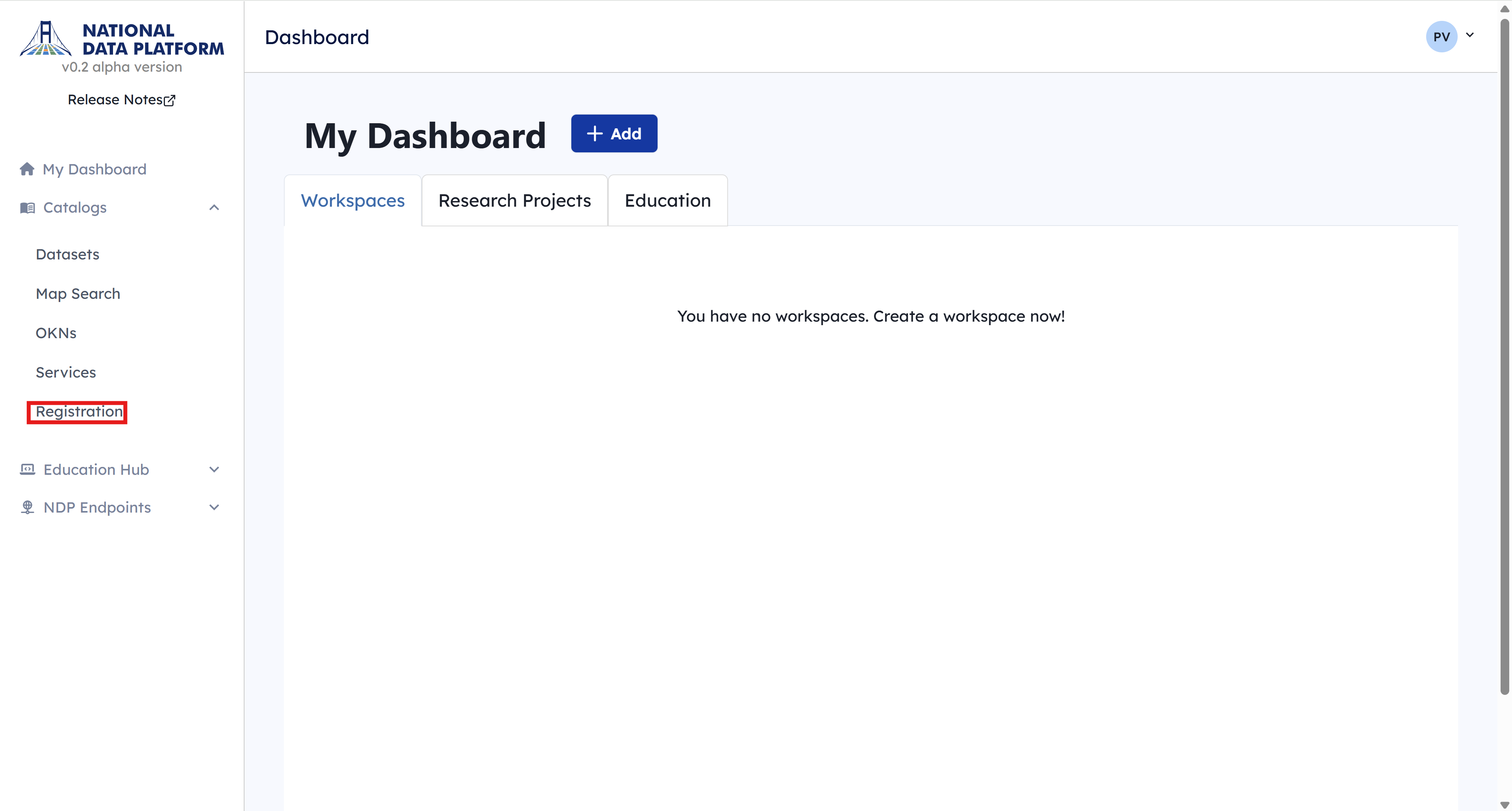Open the user account dropdown arrow

(1470, 35)
